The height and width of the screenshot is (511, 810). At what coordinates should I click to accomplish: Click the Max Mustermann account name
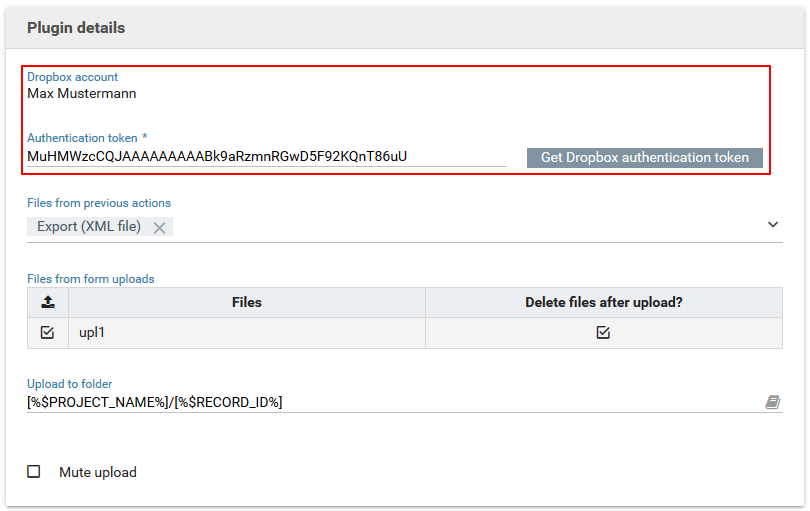click(x=82, y=94)
